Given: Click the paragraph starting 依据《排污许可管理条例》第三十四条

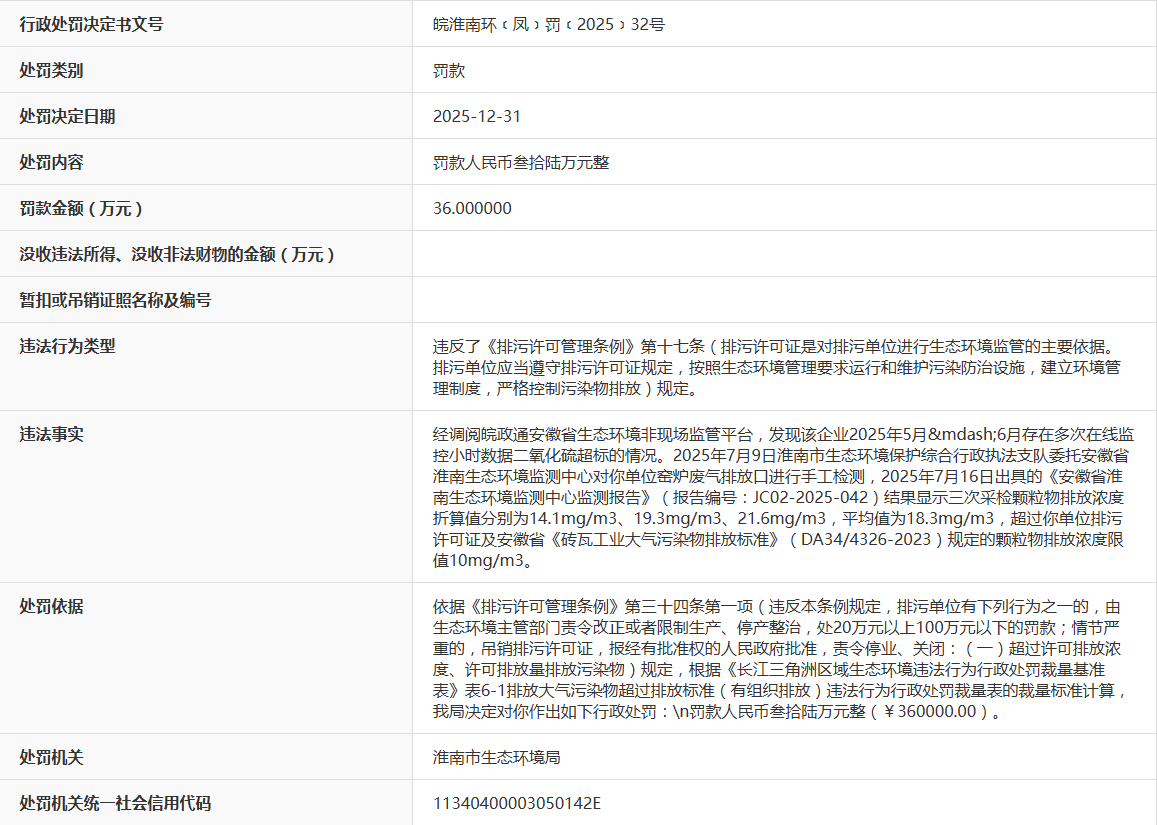Looking at the screenshot, I should point(781,659).
